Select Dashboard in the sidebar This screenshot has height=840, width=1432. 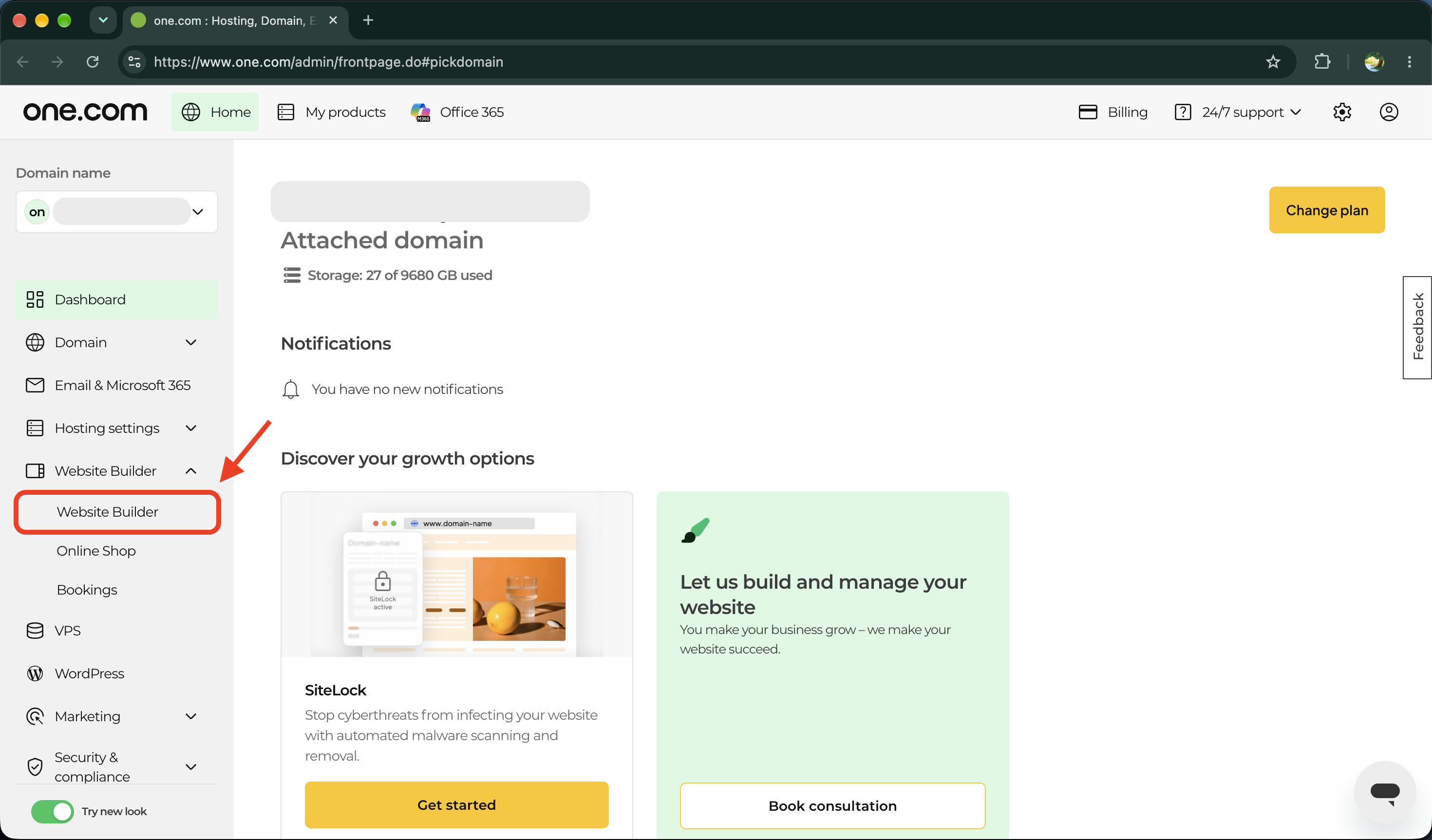pos(117,299)
